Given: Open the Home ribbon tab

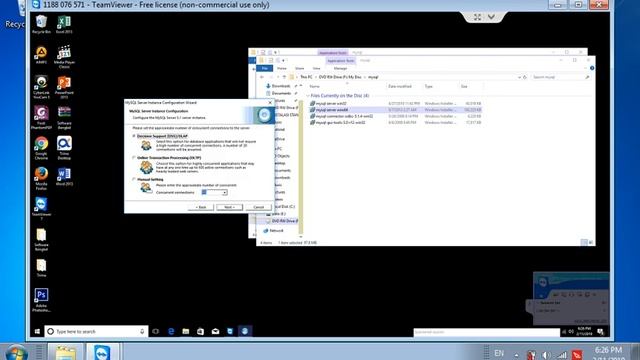Looking at the screenshot, I should (x=282, y=68).
